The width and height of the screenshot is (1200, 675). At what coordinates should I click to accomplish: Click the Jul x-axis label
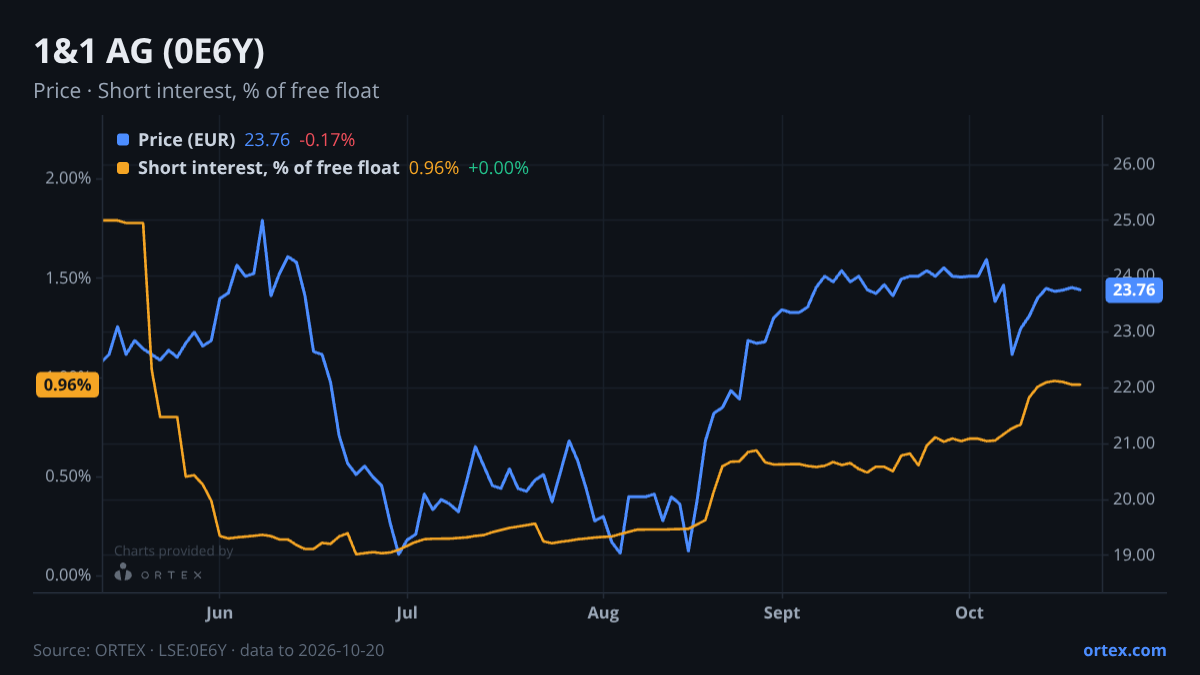coord(406,613)
